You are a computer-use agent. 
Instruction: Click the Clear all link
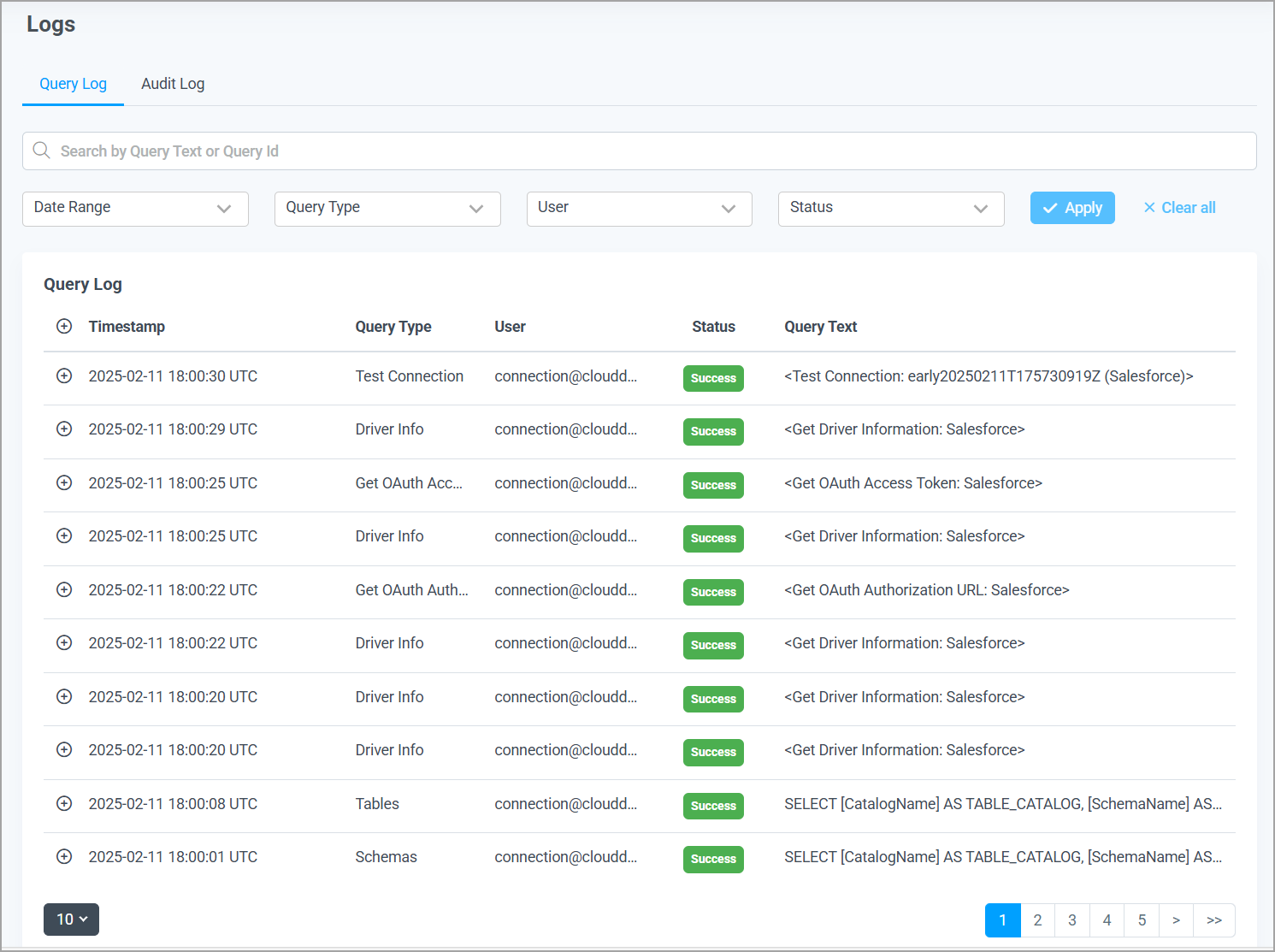[x=1188, y=207]
